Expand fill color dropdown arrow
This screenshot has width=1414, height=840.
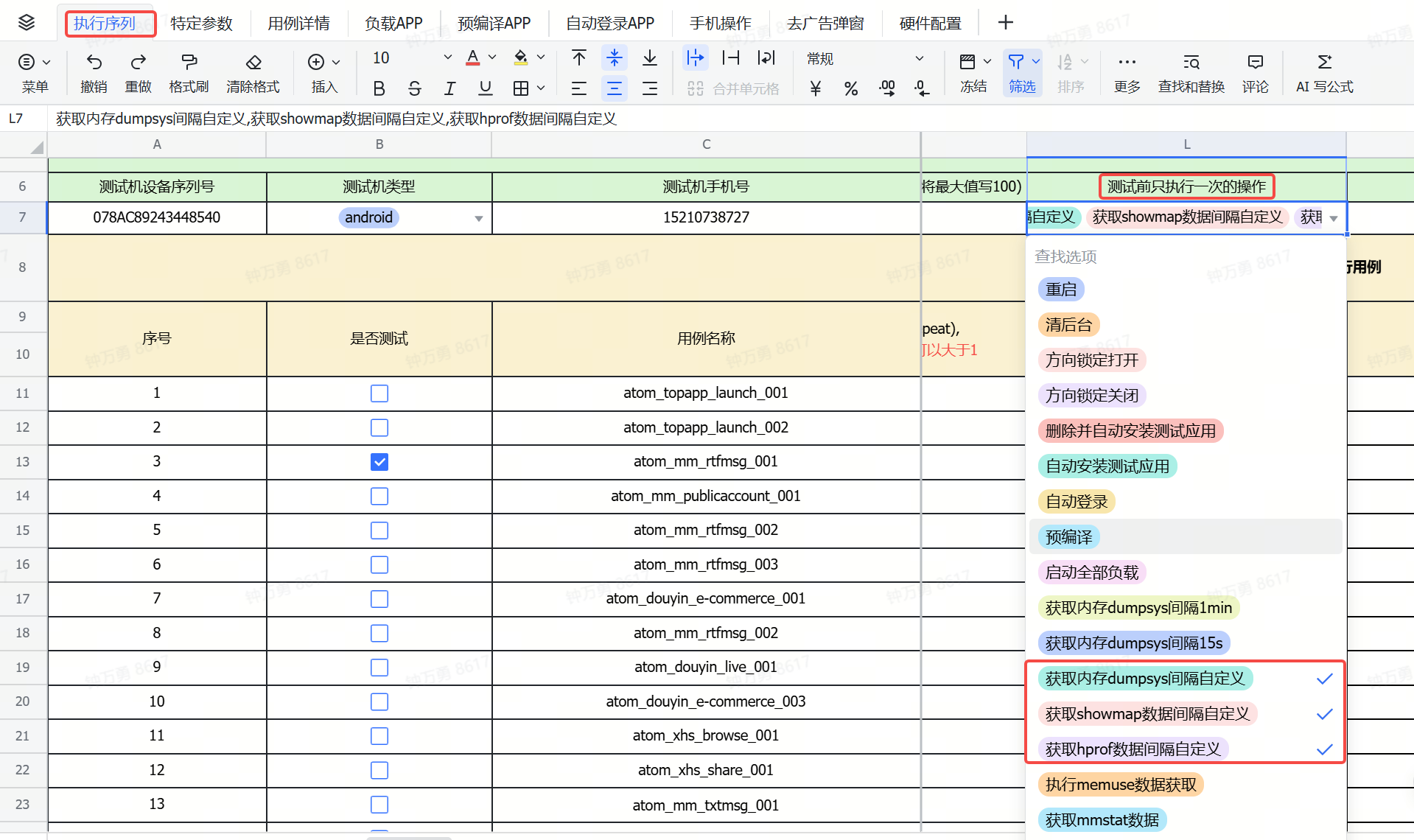tap(541, 57)
